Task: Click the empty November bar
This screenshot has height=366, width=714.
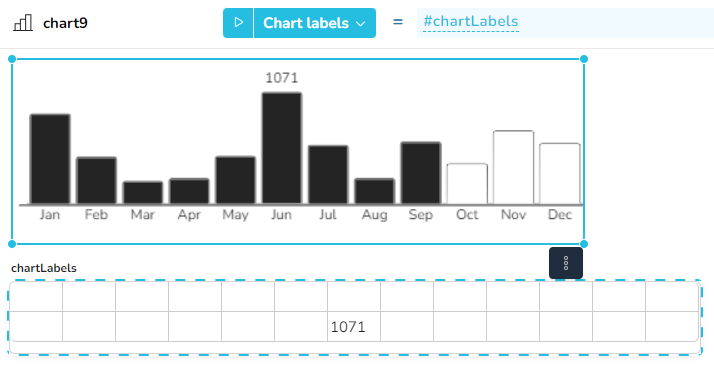Action: point(514,167)
